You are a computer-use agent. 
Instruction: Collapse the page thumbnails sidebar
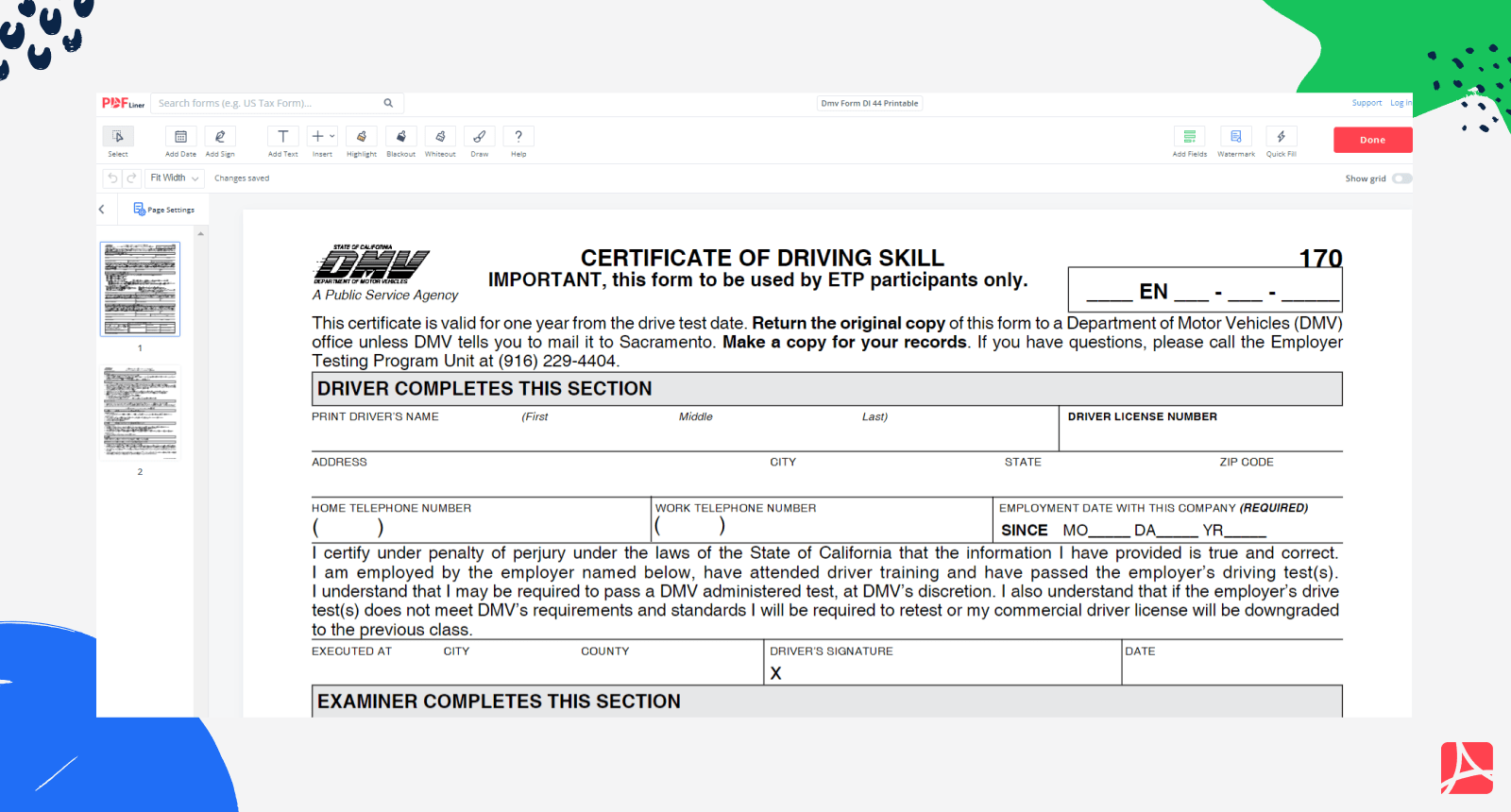point(102,210)
